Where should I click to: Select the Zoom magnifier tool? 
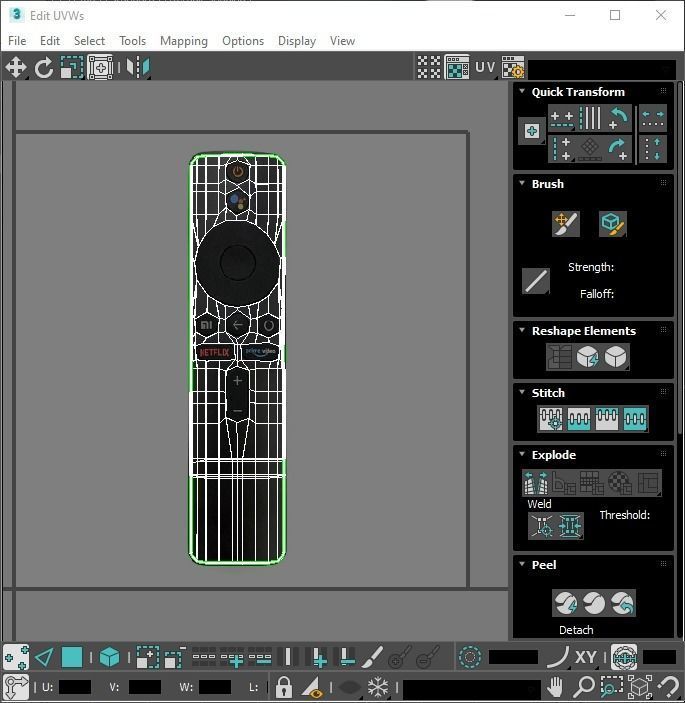tap(584, 686)
